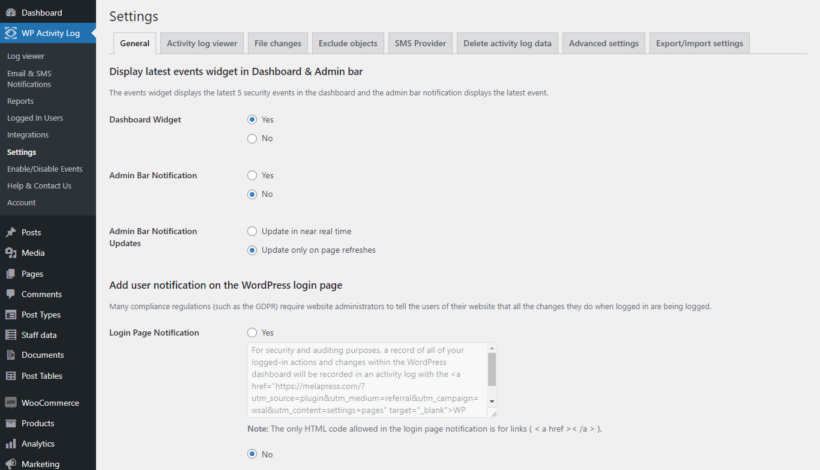820x470 pixels.
Task: Choose Update in near real time
Action: (x=252, y=231)
